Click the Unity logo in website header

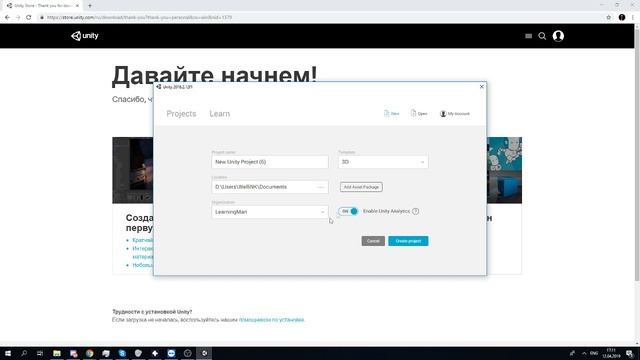pyautogui.click(x=84, y=36)
